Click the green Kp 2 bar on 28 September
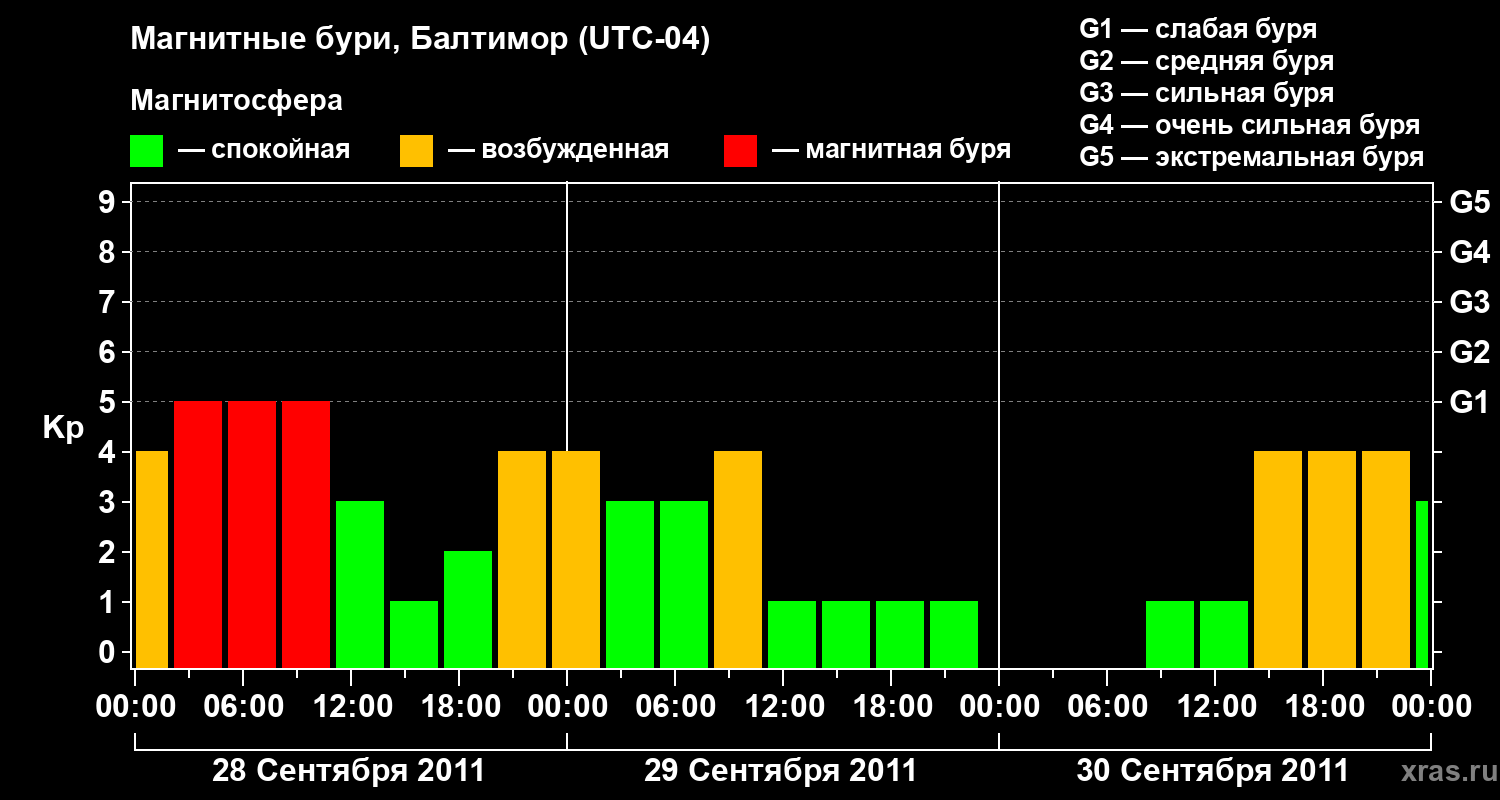 tap(468, 610)
